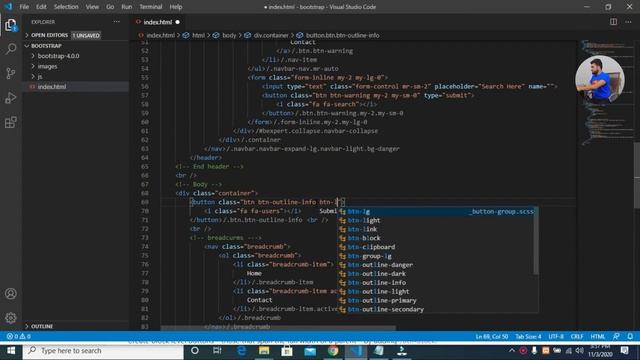Select the index.html editor tab
The image size is (640, 360).
[158, 22]
